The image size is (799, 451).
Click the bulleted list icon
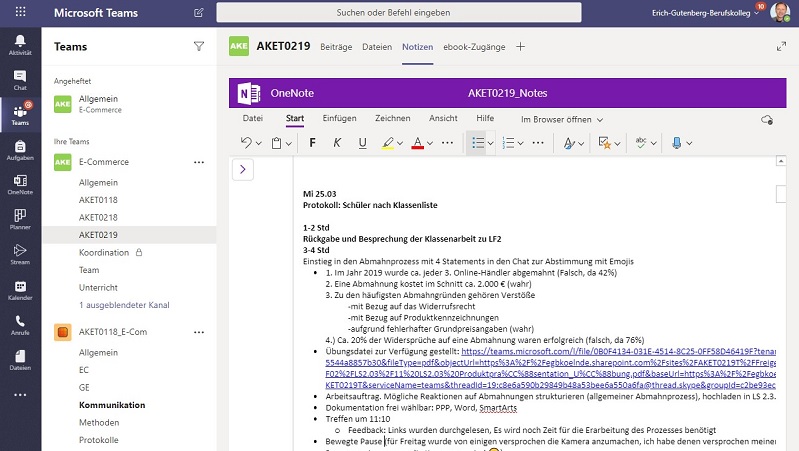478,143
